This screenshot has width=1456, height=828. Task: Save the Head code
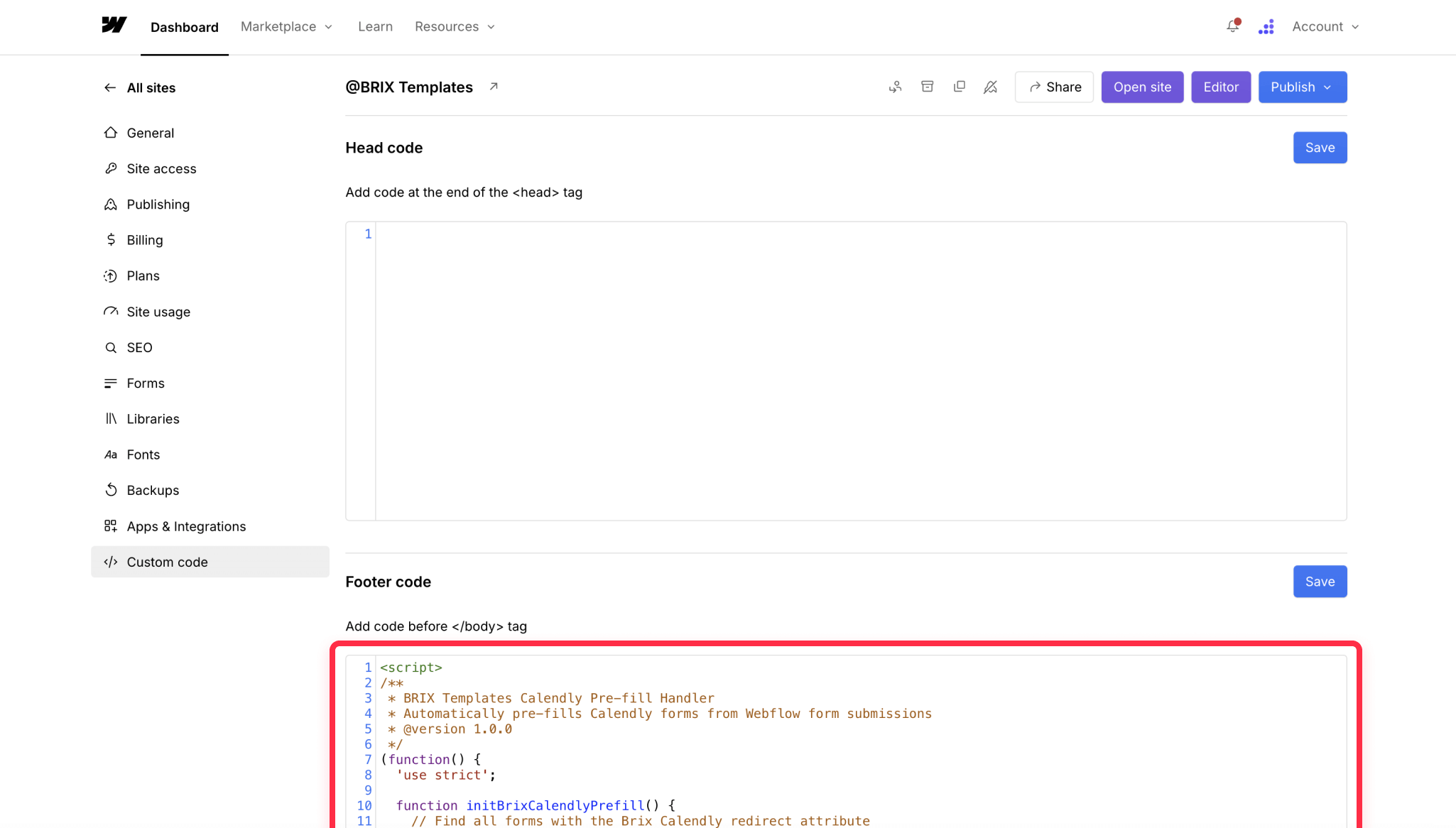pyautogui.click(x=1320, y=148)
